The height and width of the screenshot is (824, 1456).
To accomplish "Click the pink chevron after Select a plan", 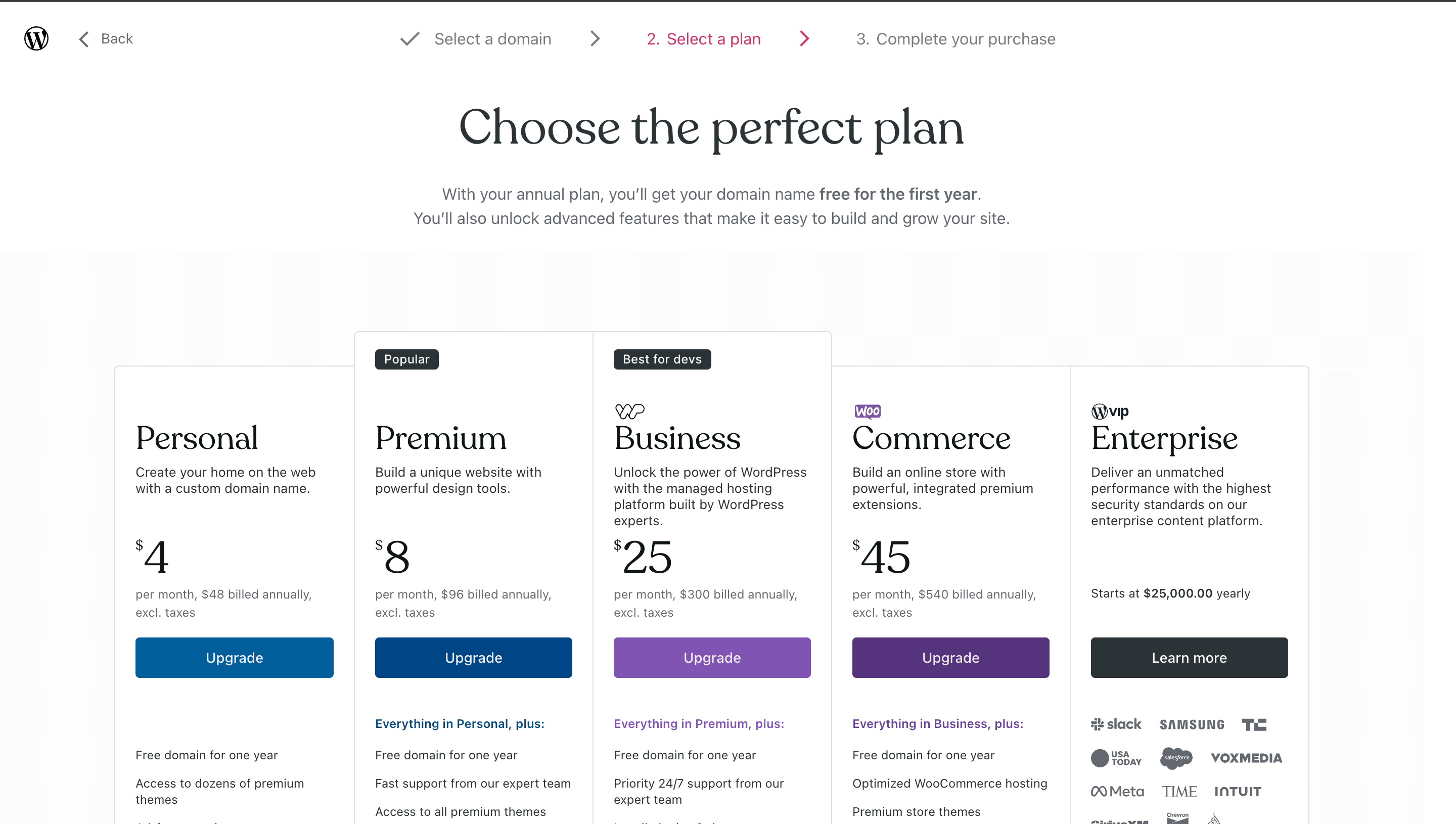I will point(804,39).
